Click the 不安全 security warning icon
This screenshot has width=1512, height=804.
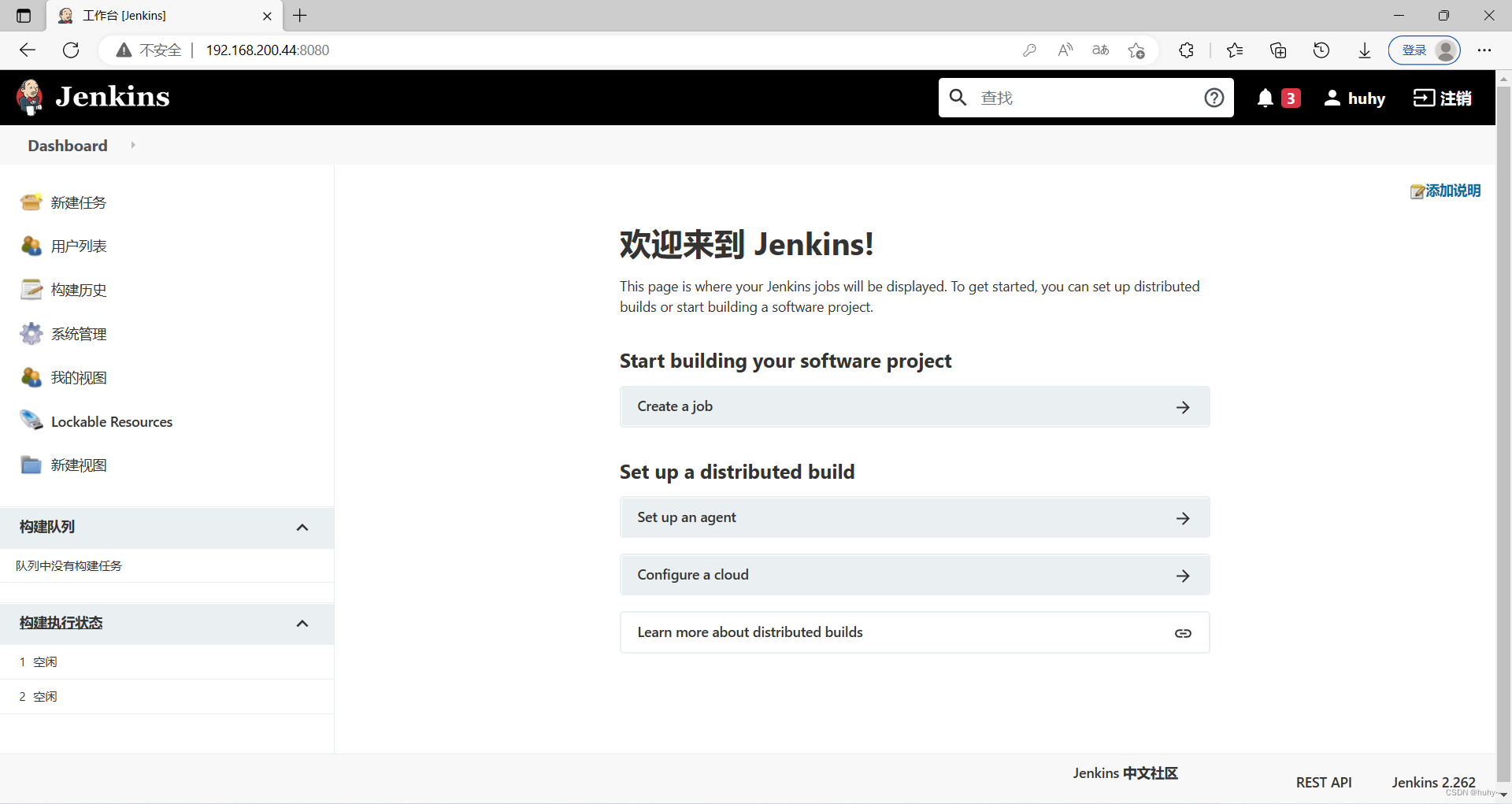[124, 50]
